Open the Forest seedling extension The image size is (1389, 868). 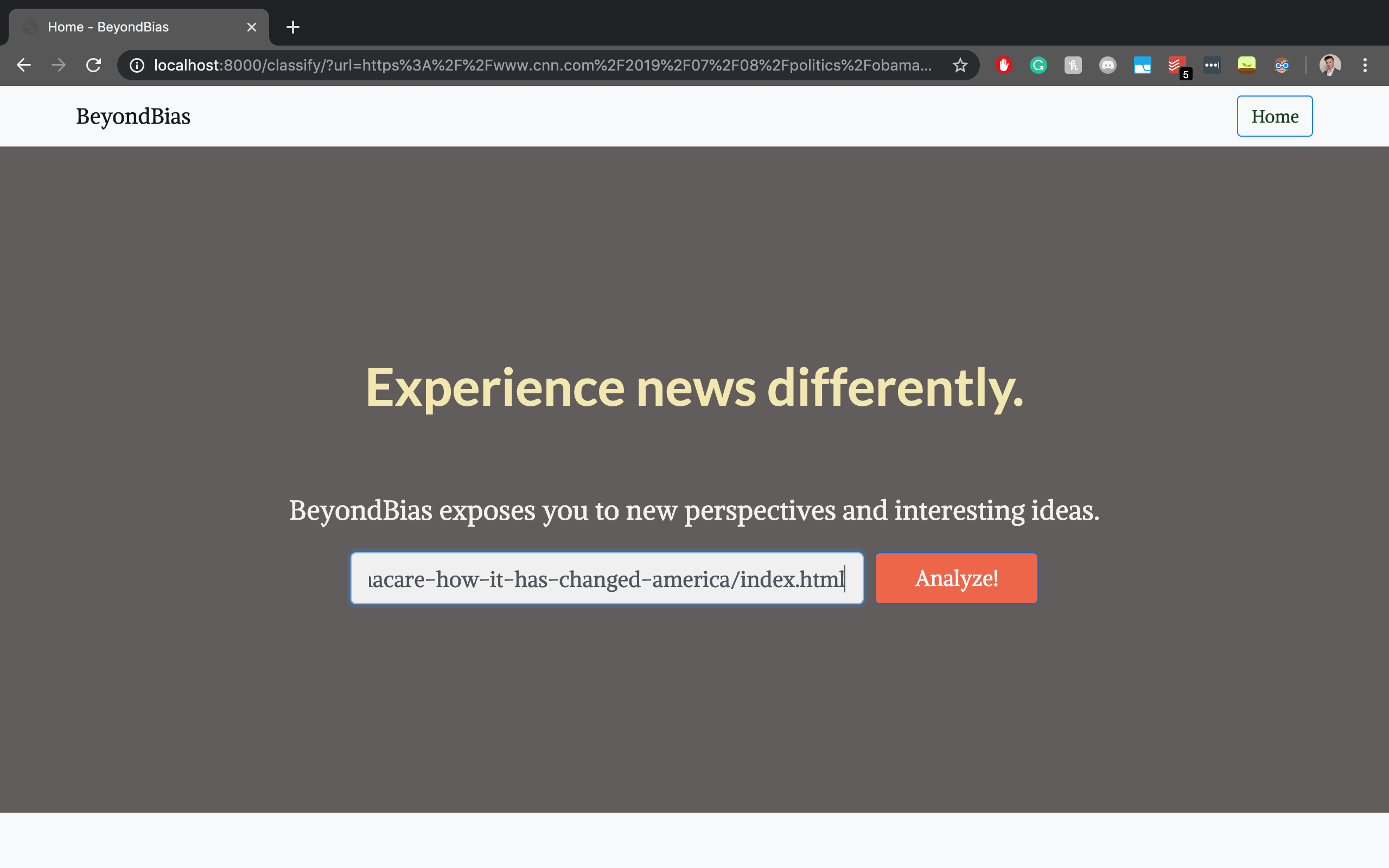[x=1247, y=65]
